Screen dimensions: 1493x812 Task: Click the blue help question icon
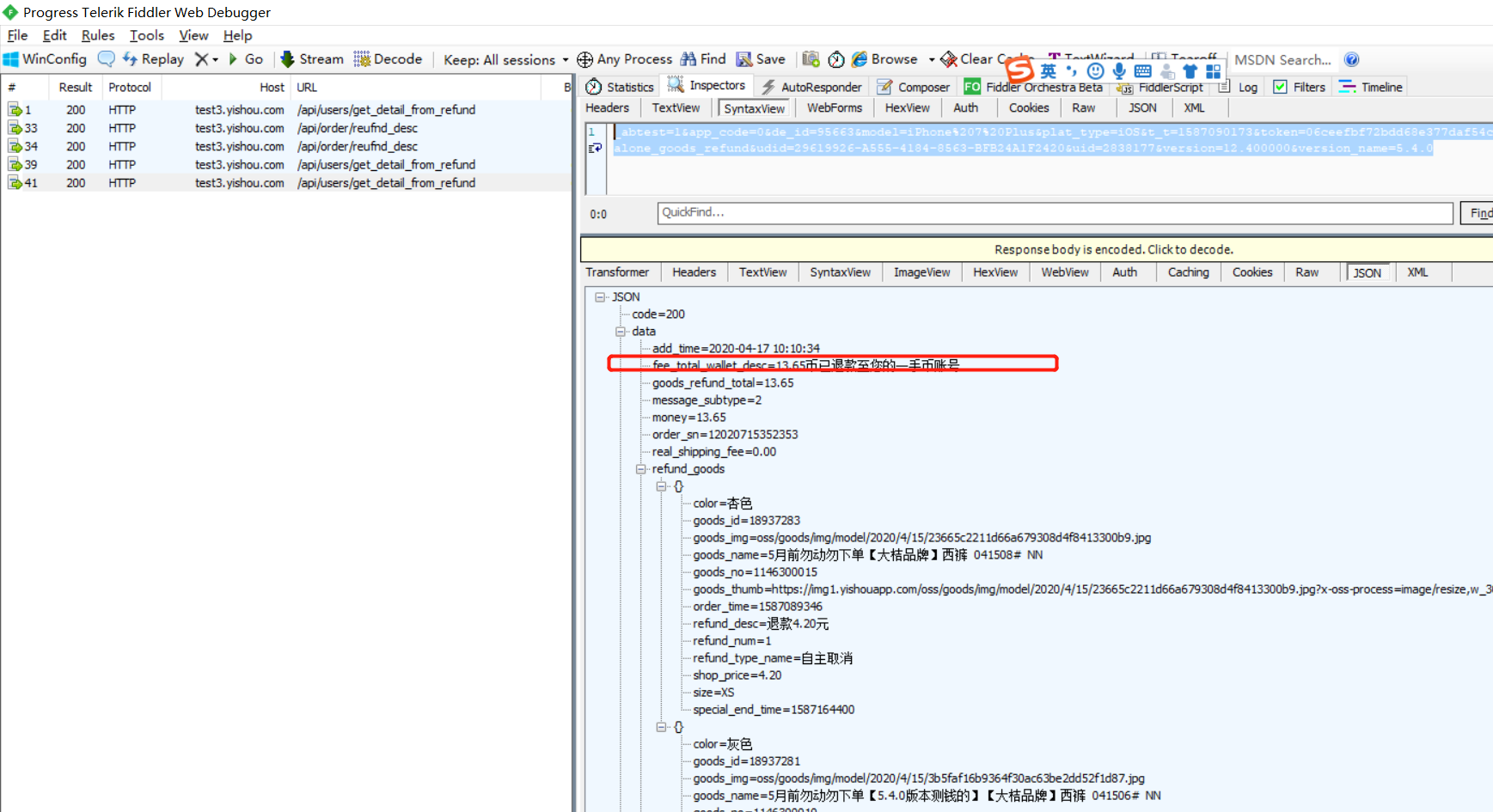coord(1351,59)
